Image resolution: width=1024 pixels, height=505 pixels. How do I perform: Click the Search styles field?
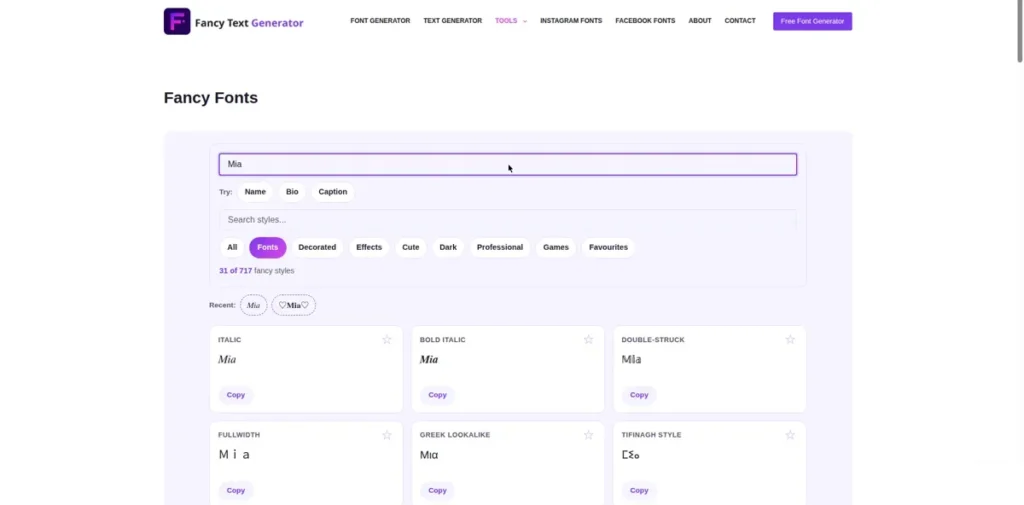[x=507, y=220]
